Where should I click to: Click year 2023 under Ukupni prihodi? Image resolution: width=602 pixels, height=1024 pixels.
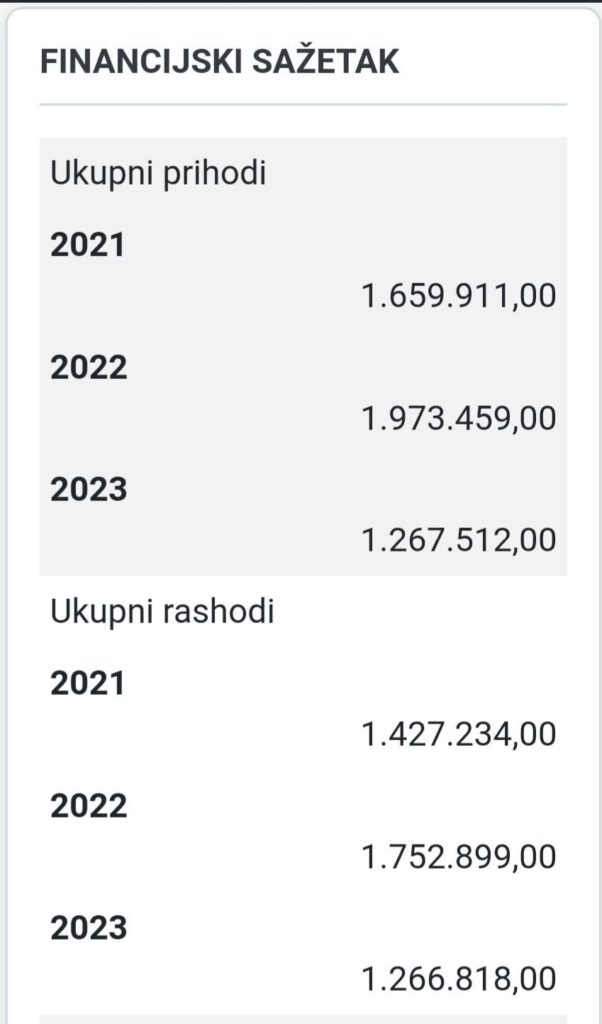coord(89,490)
